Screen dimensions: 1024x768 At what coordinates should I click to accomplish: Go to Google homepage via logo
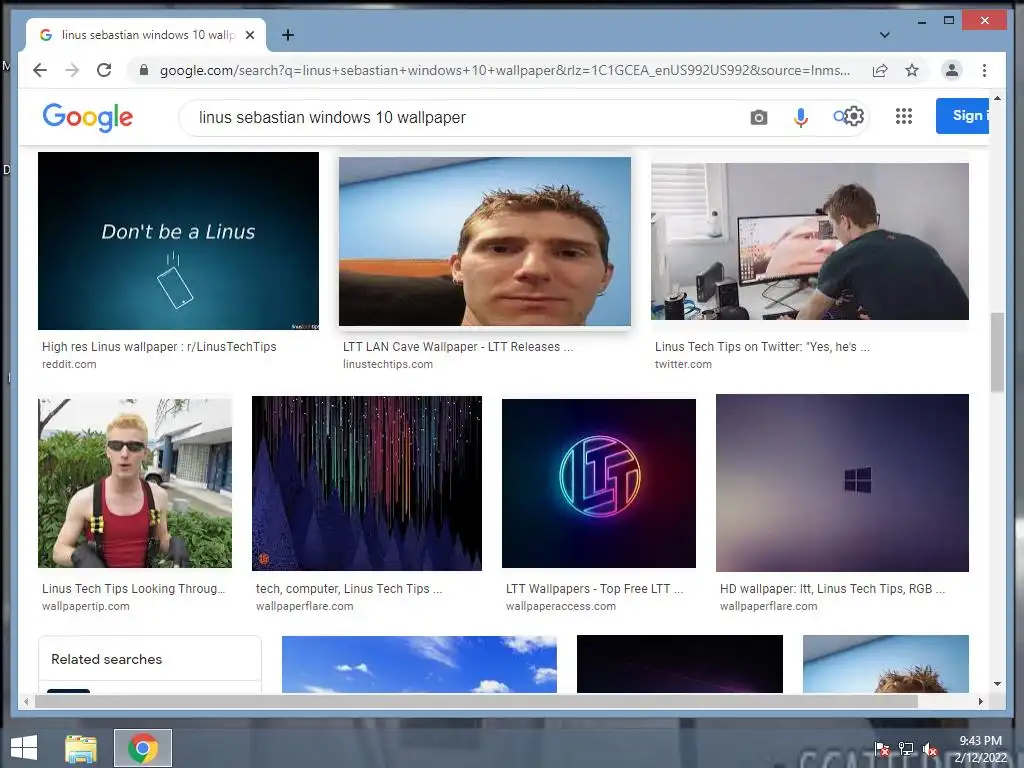pos(88,118)
